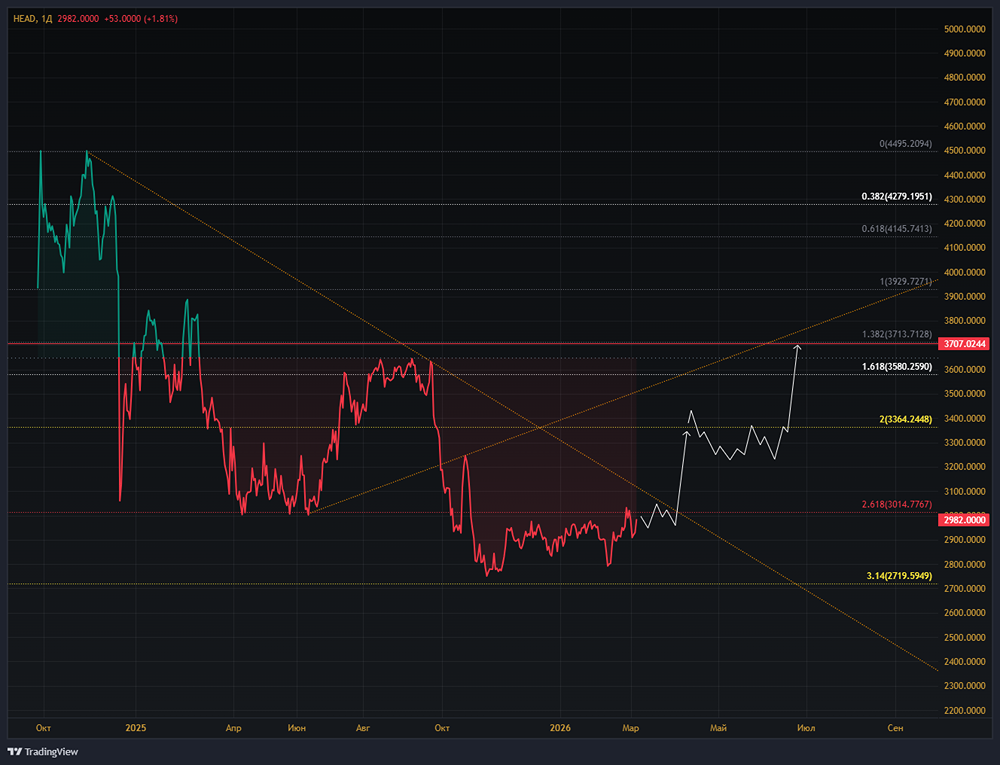
Task: Click 2400.0000 on the price axis
Action: tap(965, 662)
